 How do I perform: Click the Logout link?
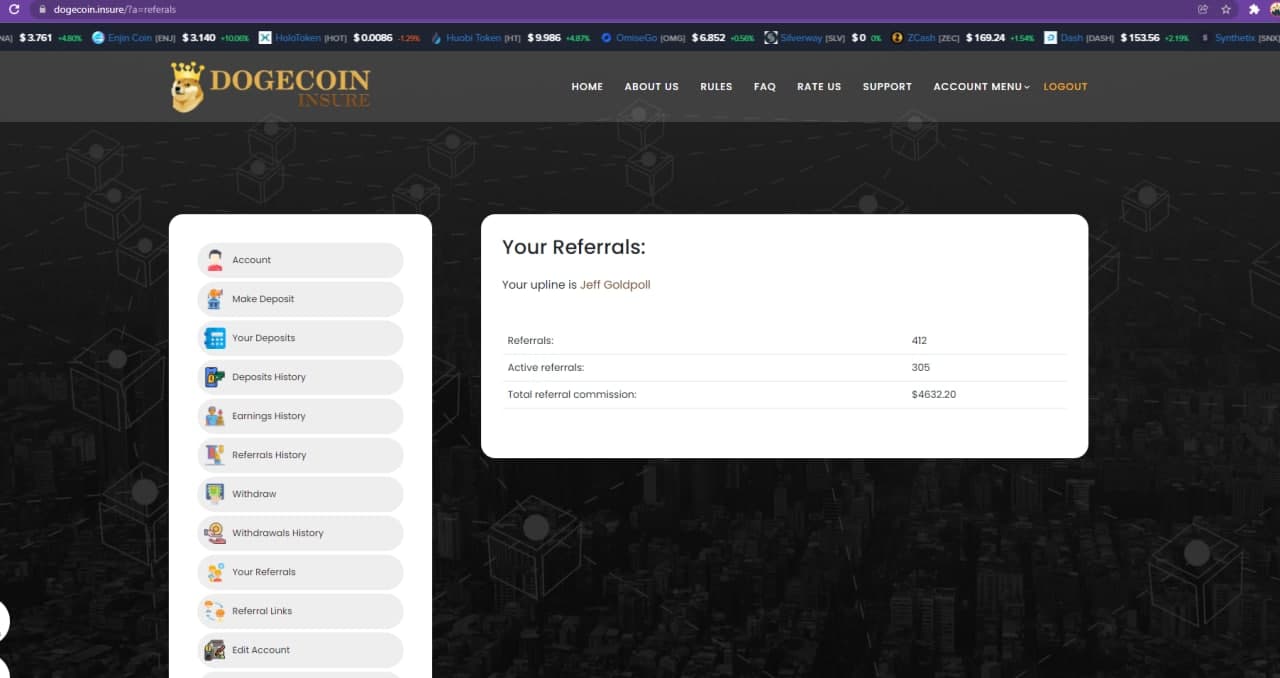[x=1065, y=87]
